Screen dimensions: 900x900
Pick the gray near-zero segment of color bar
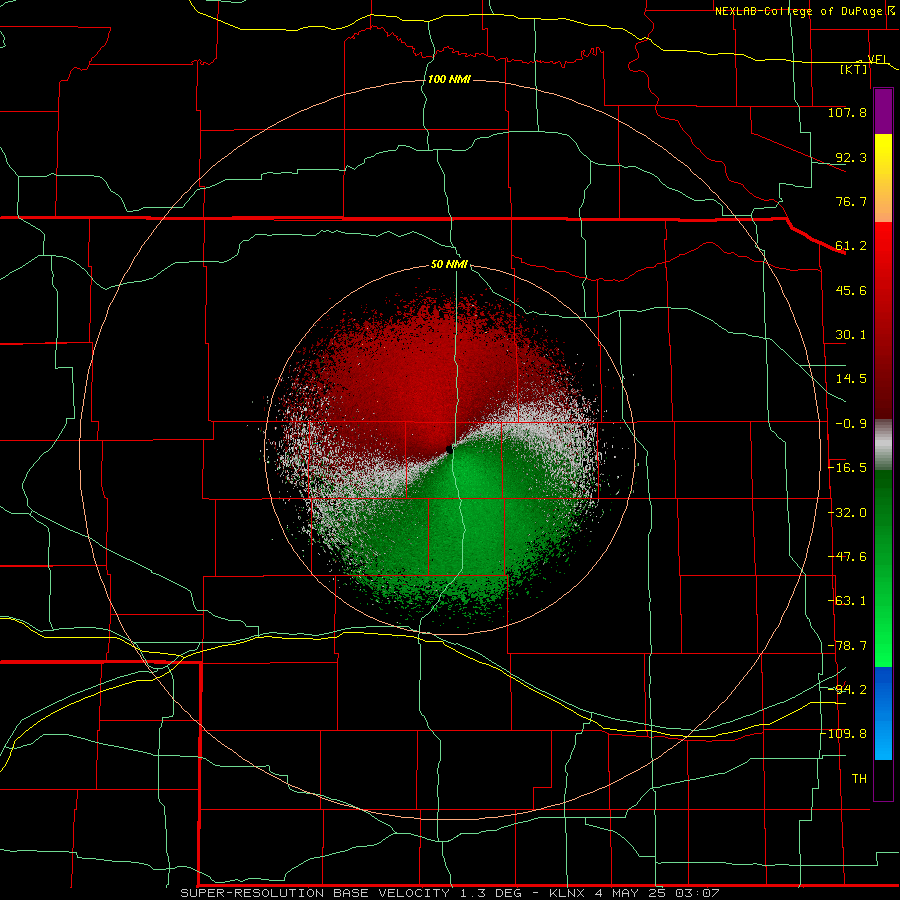pos(883,443)
